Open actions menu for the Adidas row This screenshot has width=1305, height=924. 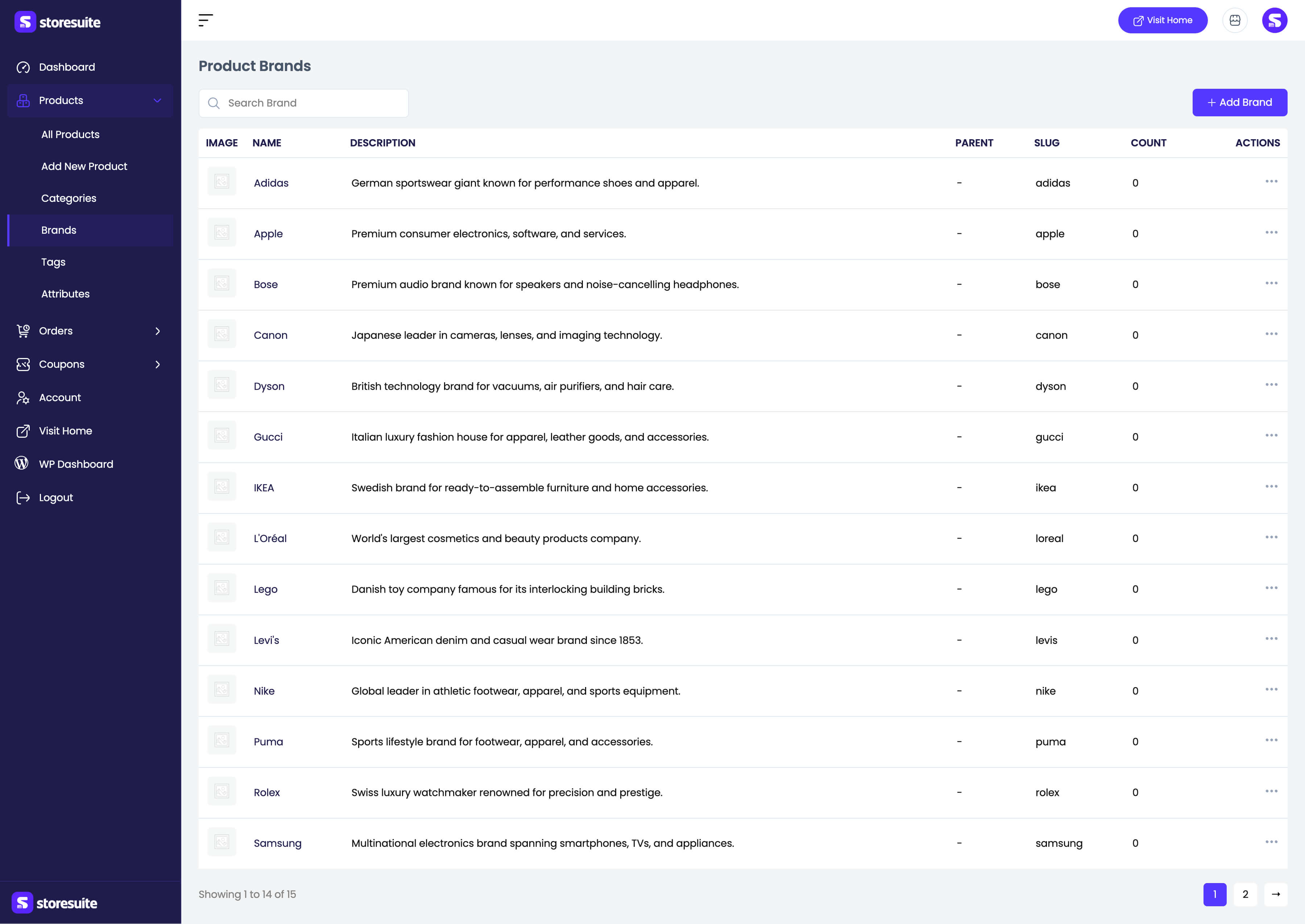coord(1271,182)
